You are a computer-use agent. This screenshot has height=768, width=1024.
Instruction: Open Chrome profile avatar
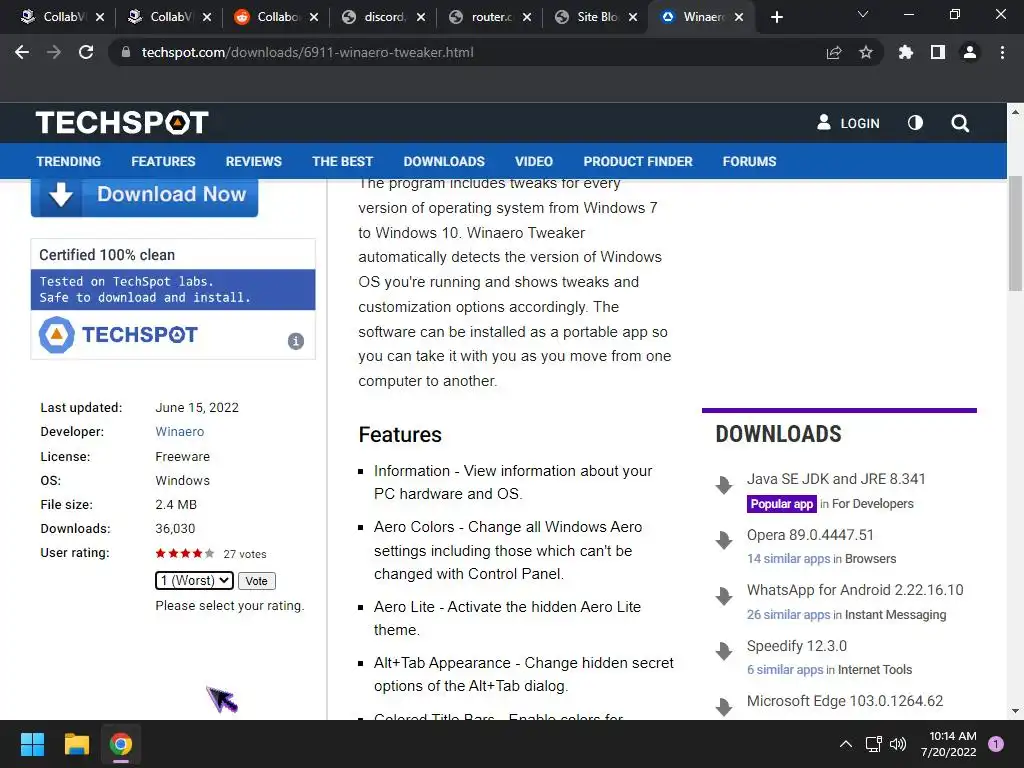click(x=970, y=52)
